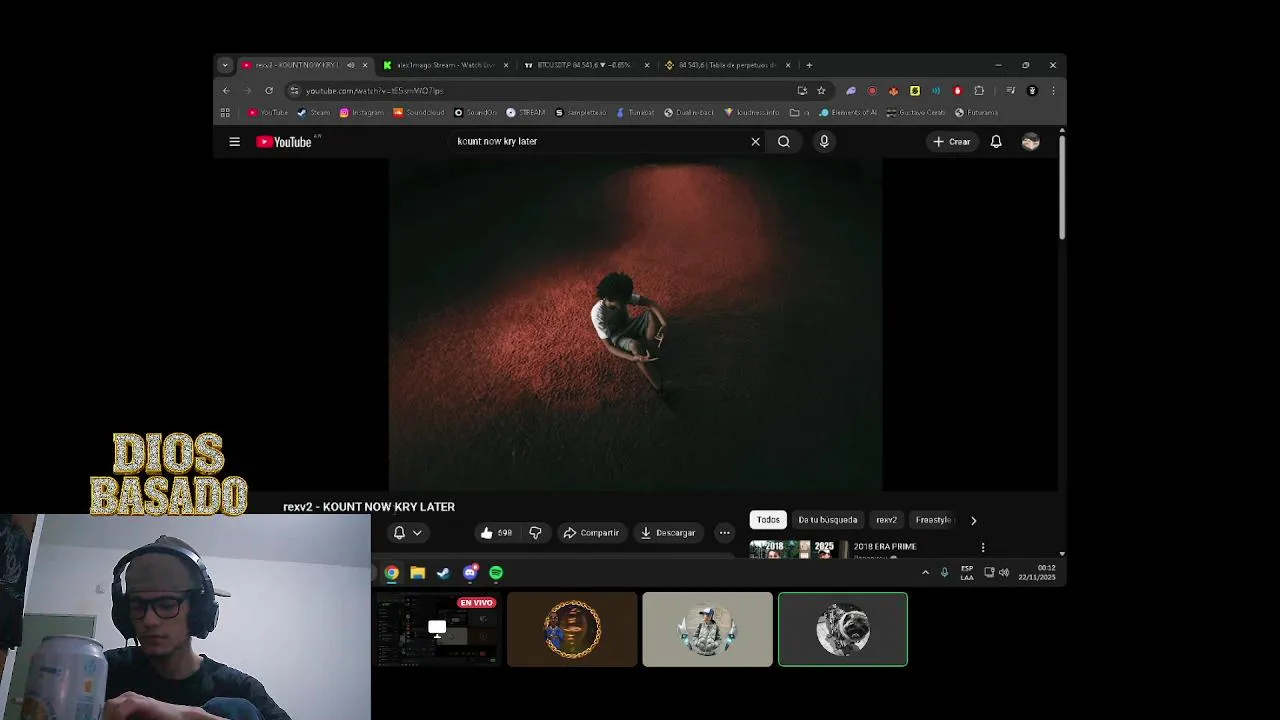The image size is (1280, 720).
Task: Open a new browser tab
Action: (x=809, y=65)
